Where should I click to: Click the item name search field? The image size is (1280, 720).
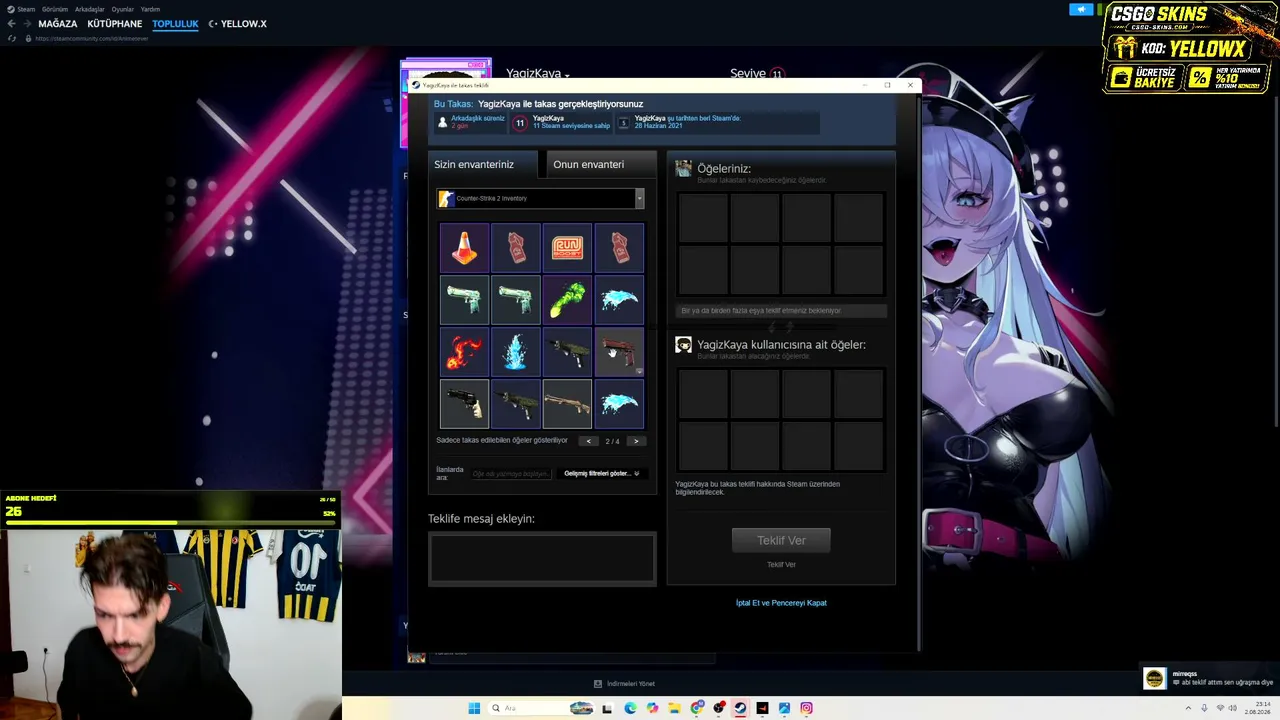click(511, 474)
